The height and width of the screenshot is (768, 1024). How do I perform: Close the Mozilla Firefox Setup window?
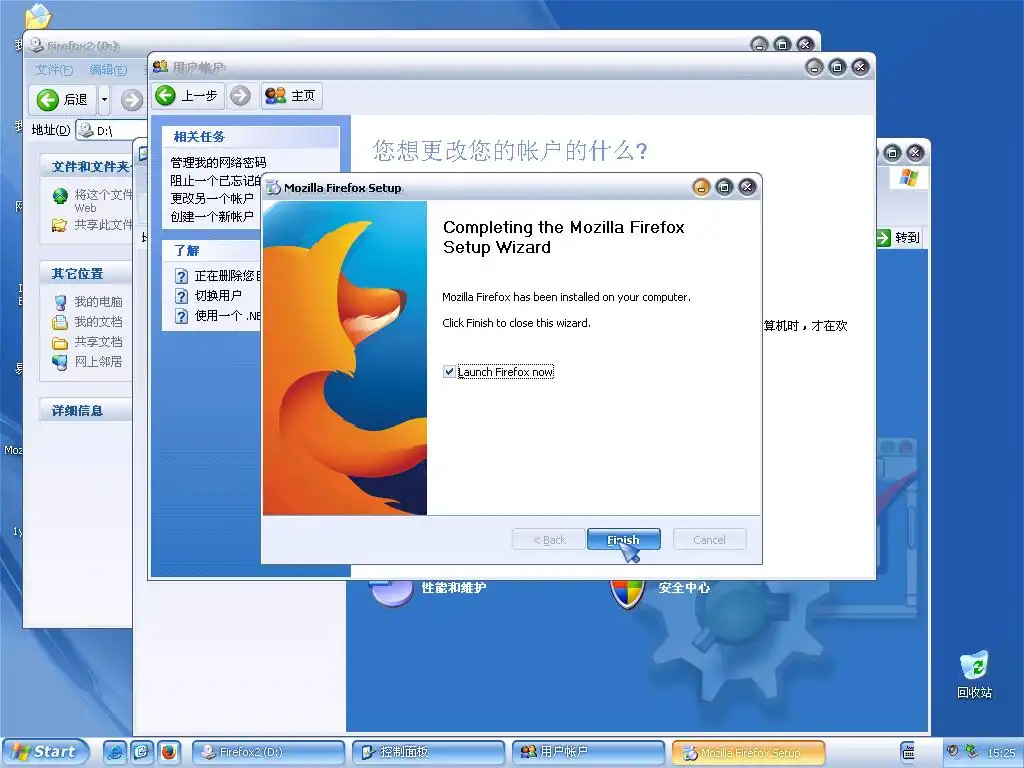pyautogui.click(x=747, y=188)
